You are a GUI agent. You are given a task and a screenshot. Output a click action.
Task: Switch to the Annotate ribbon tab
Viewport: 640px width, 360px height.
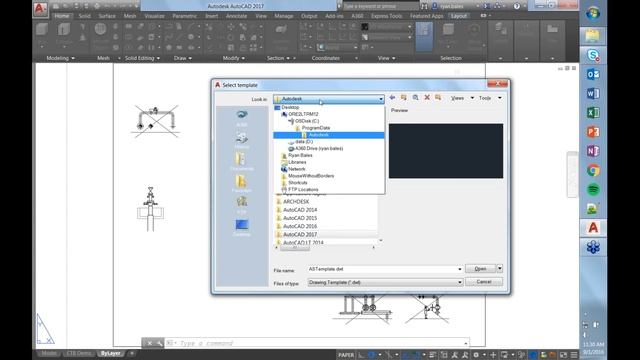pyautogui.click(x=236, y=16)
